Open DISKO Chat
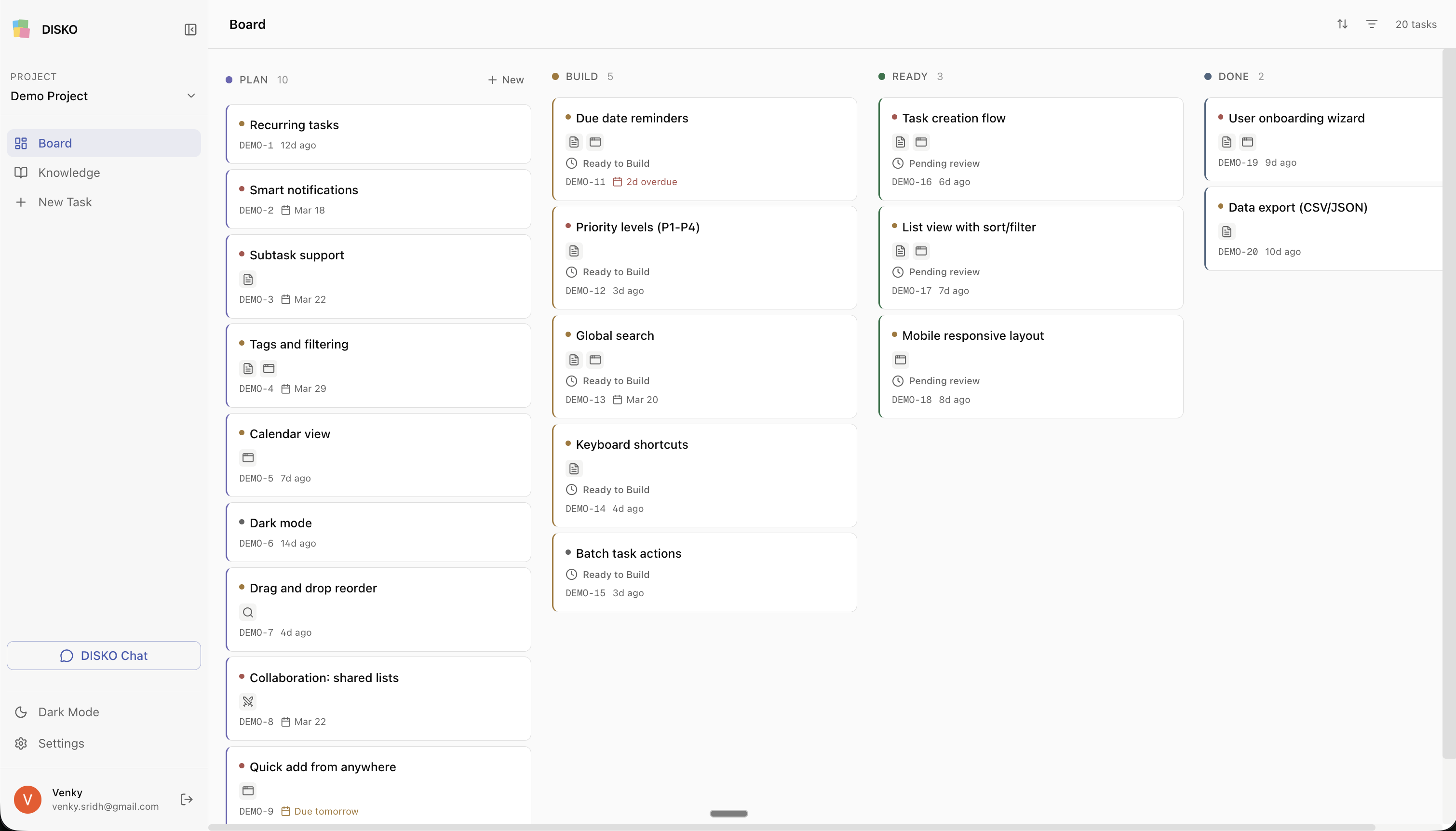Viewport: 1456px width, 831px height. click(x=103, y=655)
